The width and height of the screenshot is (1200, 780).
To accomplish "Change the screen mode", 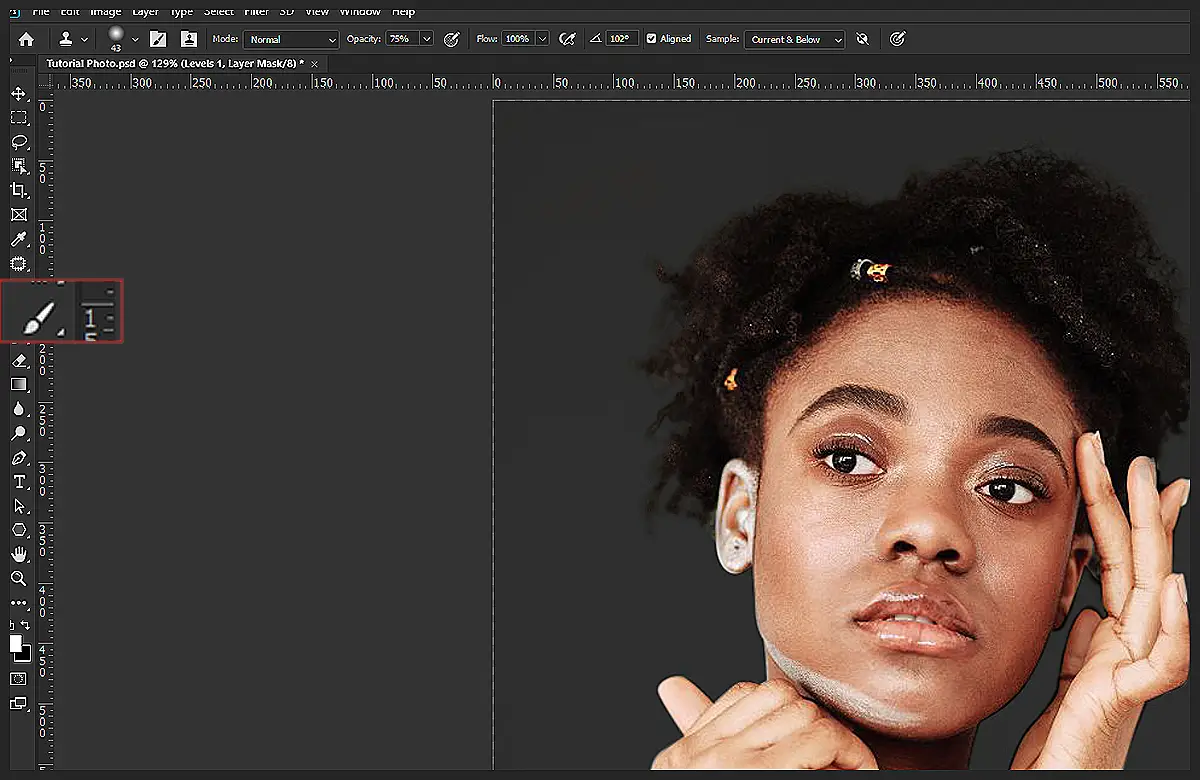I will point(18,703).
